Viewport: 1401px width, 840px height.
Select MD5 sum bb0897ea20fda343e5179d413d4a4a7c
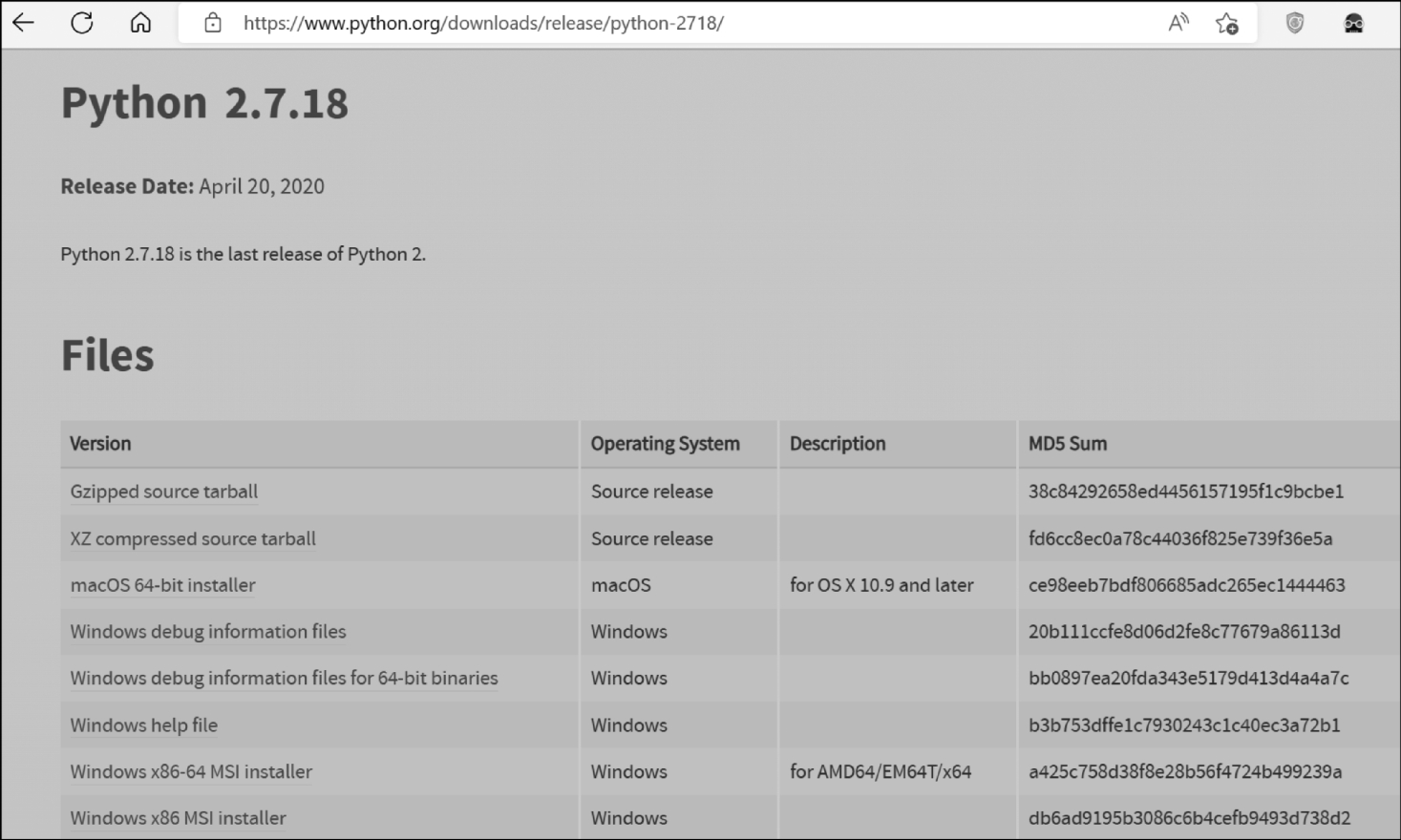[1189, 679]
